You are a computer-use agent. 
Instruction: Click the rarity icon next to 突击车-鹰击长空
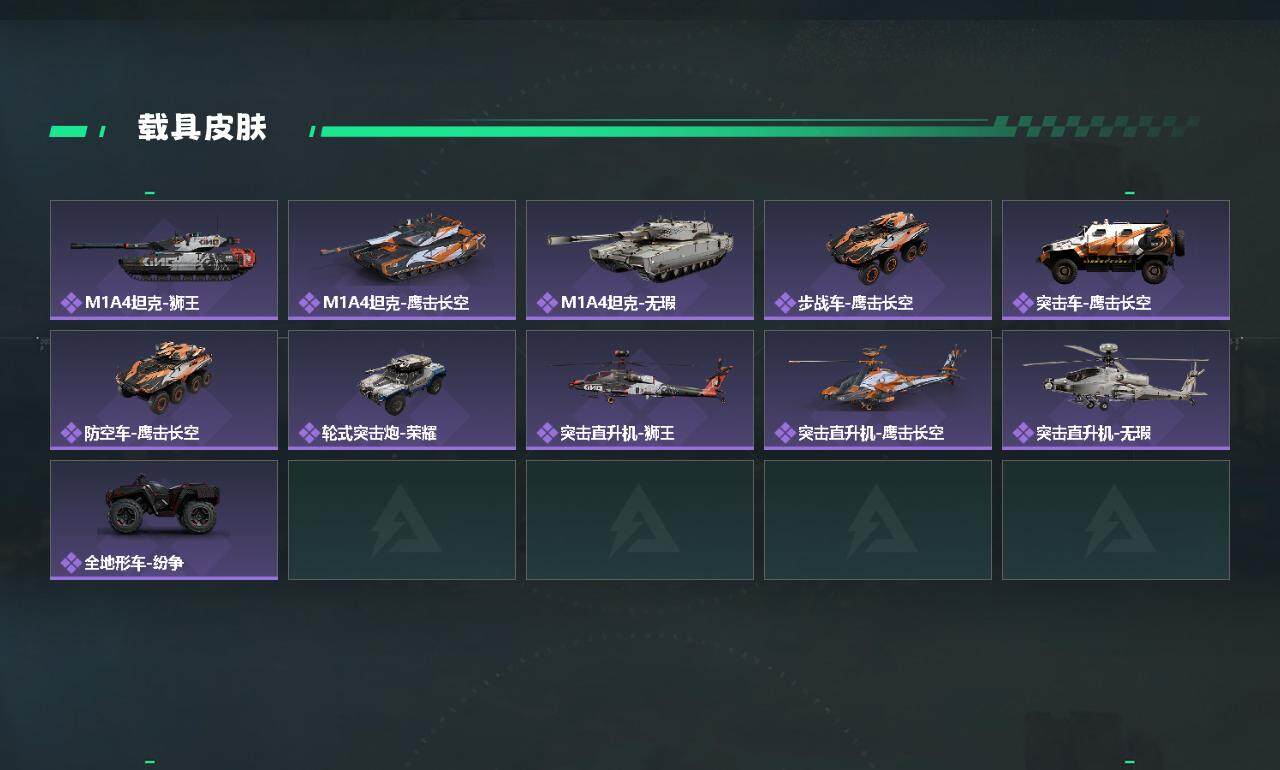[x=1023, y=303]
